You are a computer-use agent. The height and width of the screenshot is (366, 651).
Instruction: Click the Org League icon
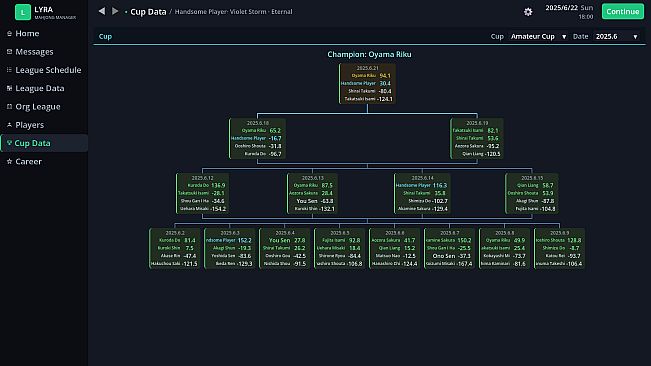tap(9, 107)
